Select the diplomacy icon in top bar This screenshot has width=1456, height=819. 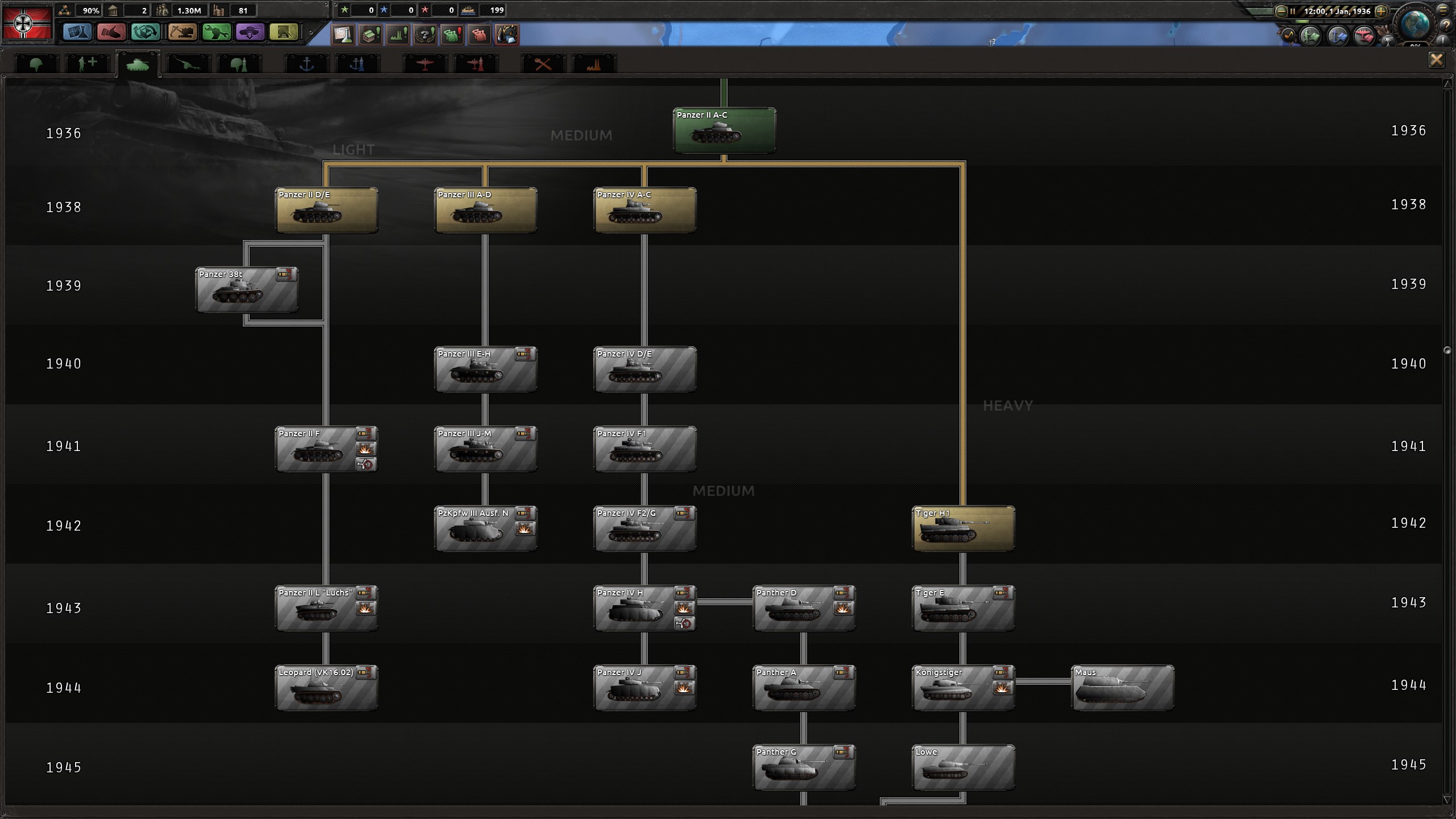coord(112,34)
